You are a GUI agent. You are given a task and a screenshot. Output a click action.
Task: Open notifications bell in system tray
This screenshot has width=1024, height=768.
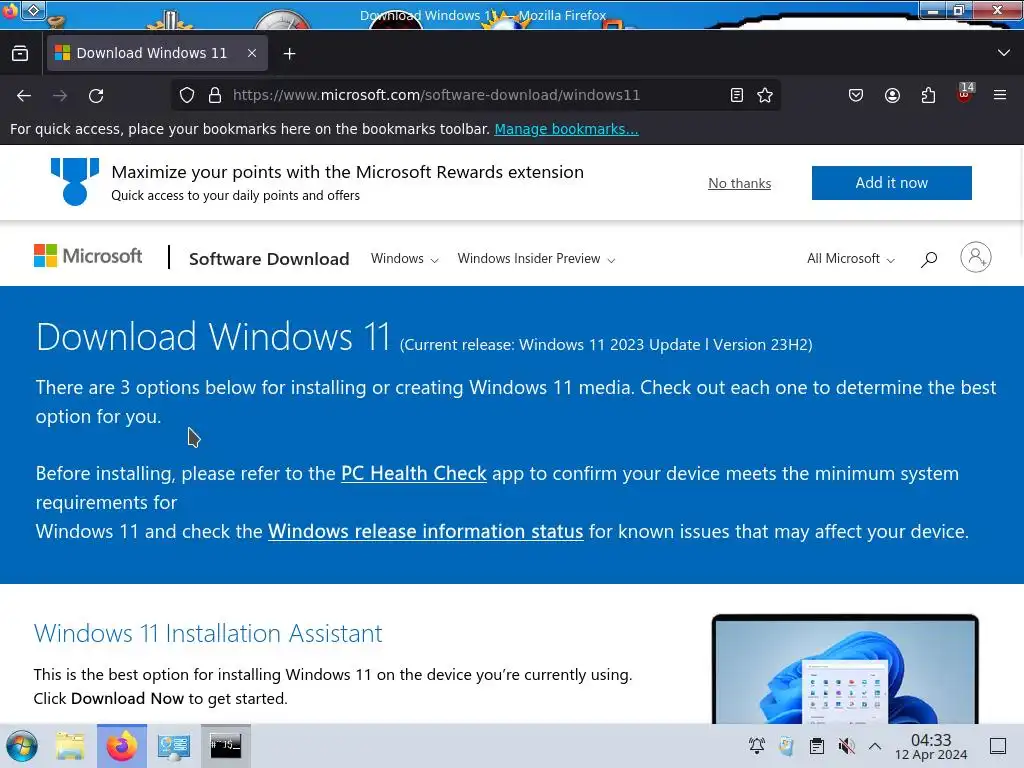[x=757, y=746]
